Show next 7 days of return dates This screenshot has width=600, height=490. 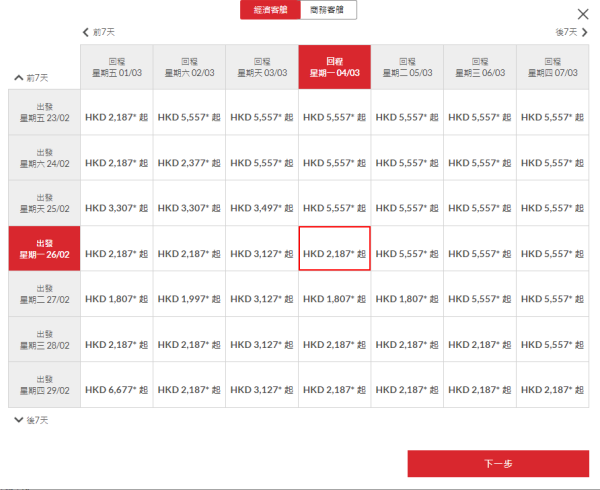(568, 32)
